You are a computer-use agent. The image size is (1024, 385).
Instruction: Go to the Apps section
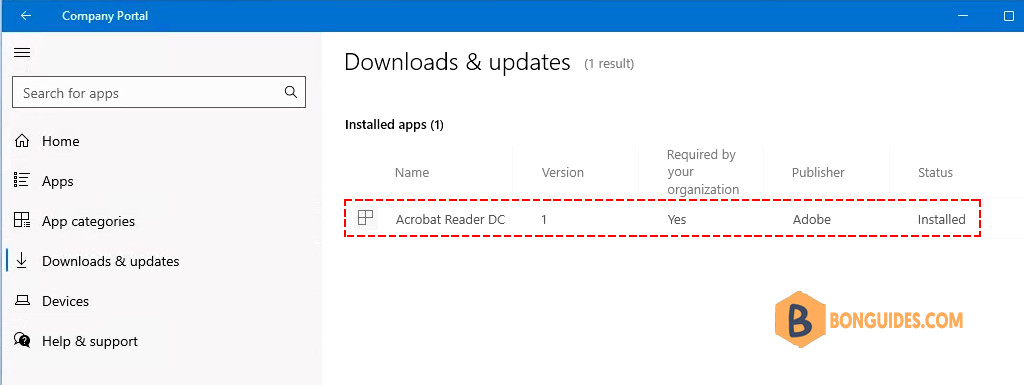[57, 181]
